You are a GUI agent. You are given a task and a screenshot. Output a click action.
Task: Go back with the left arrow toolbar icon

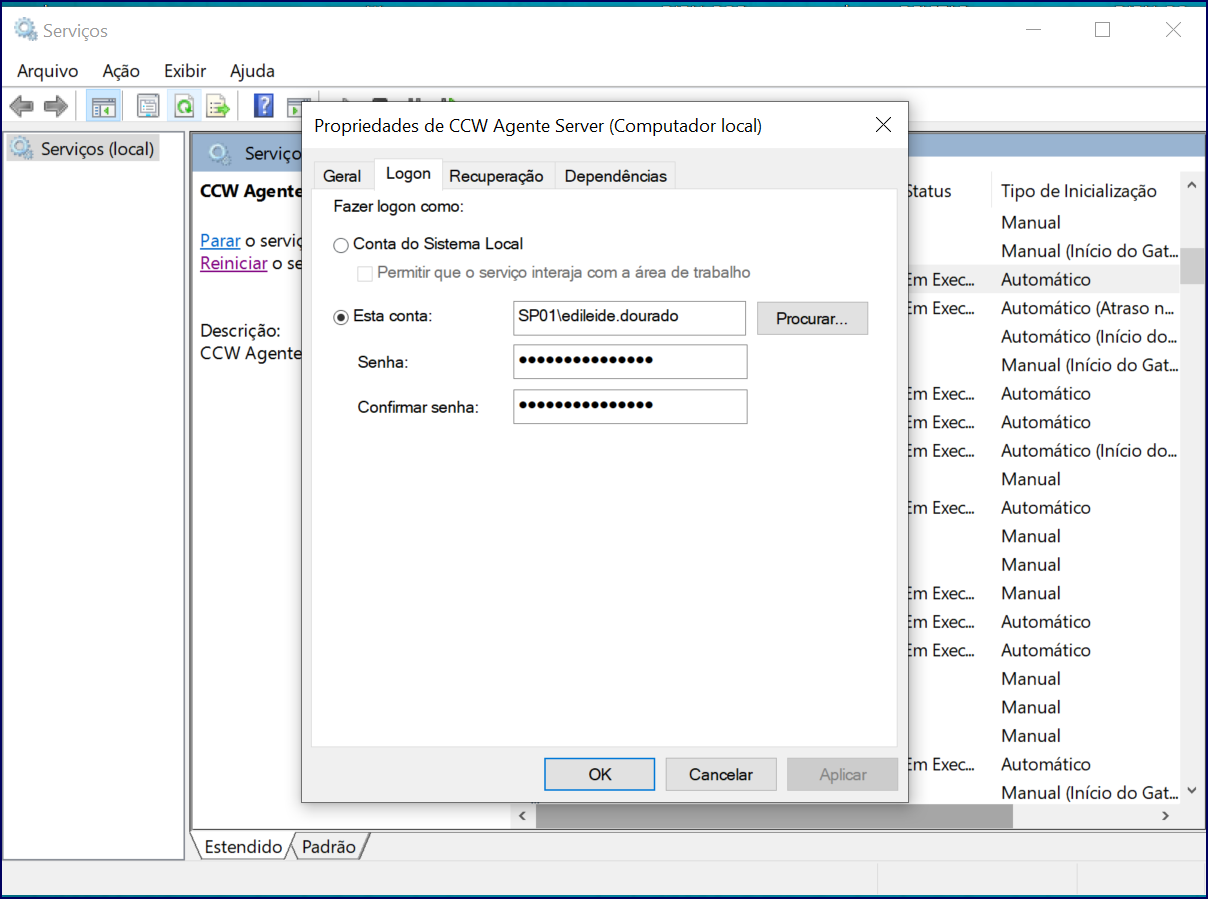[21, 106]
